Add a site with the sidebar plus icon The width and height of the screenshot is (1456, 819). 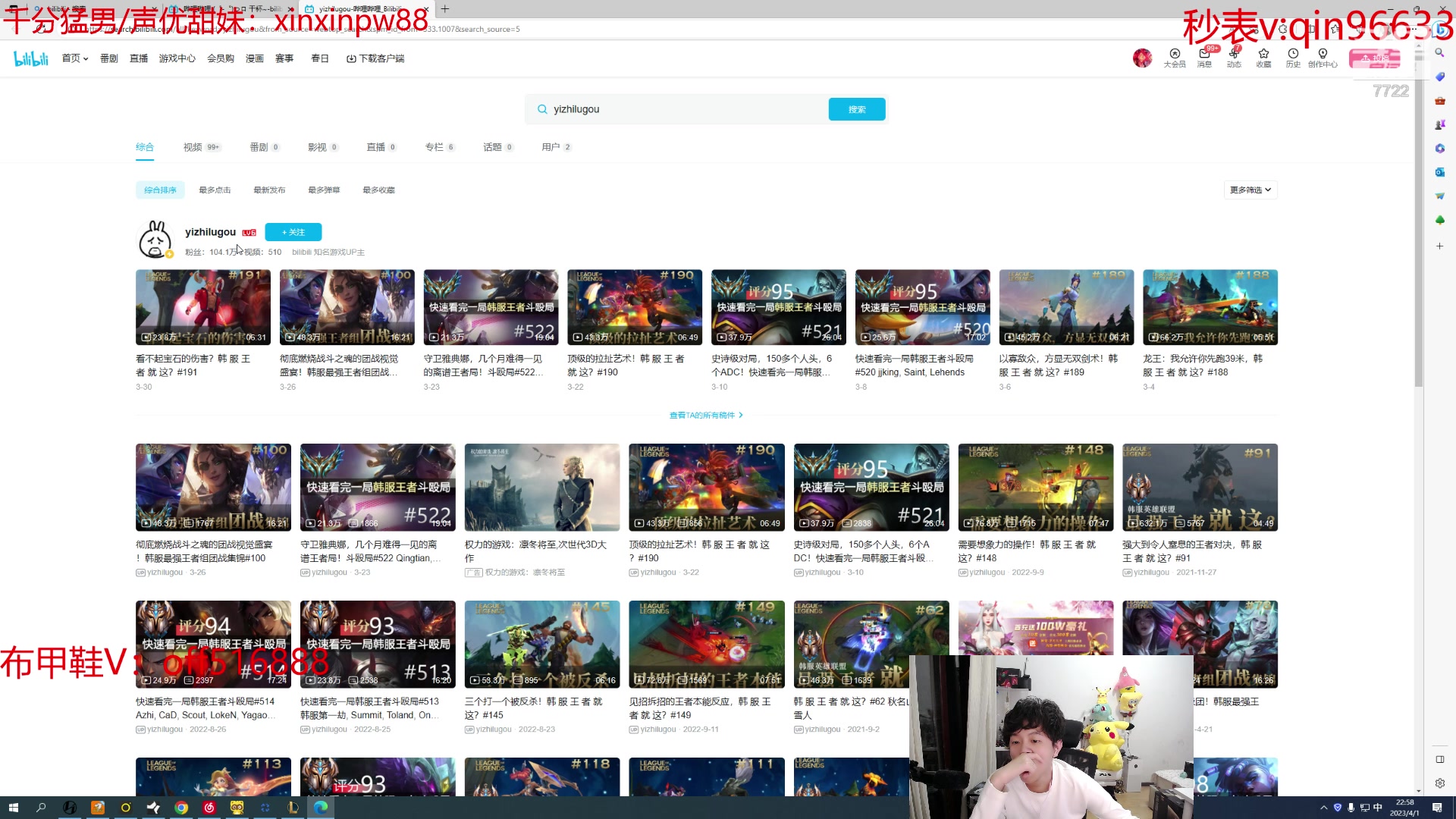1439,246
